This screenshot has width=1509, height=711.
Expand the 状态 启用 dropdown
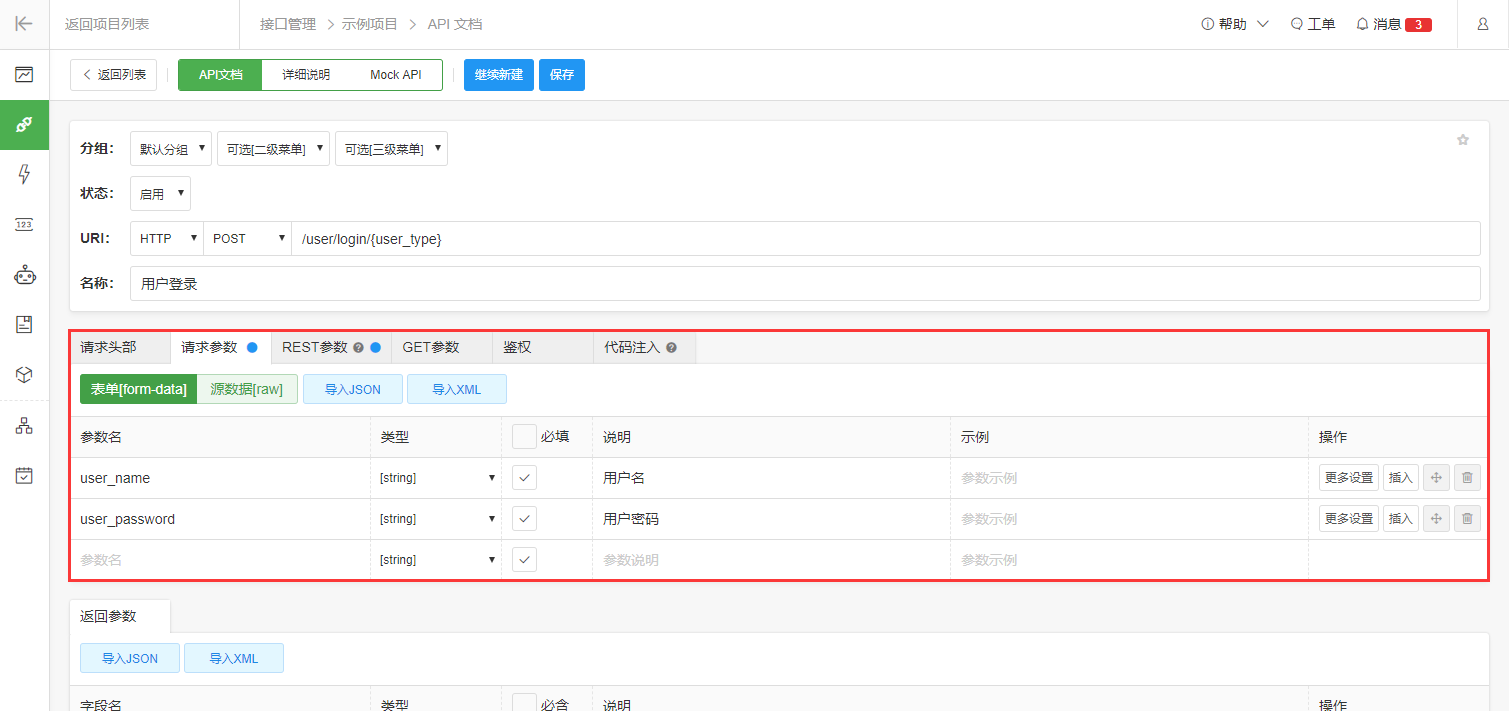[x=160, y=194]
